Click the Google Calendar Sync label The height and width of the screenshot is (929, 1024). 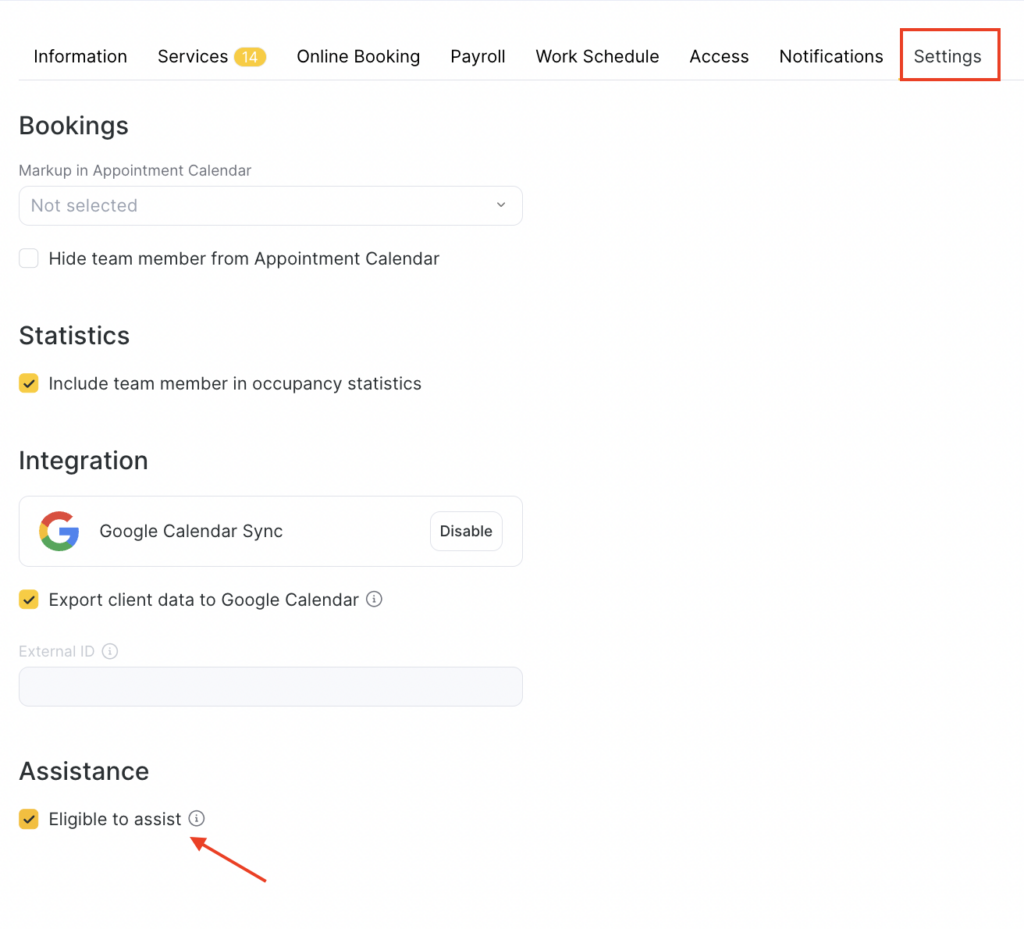[x=191, y=532]
